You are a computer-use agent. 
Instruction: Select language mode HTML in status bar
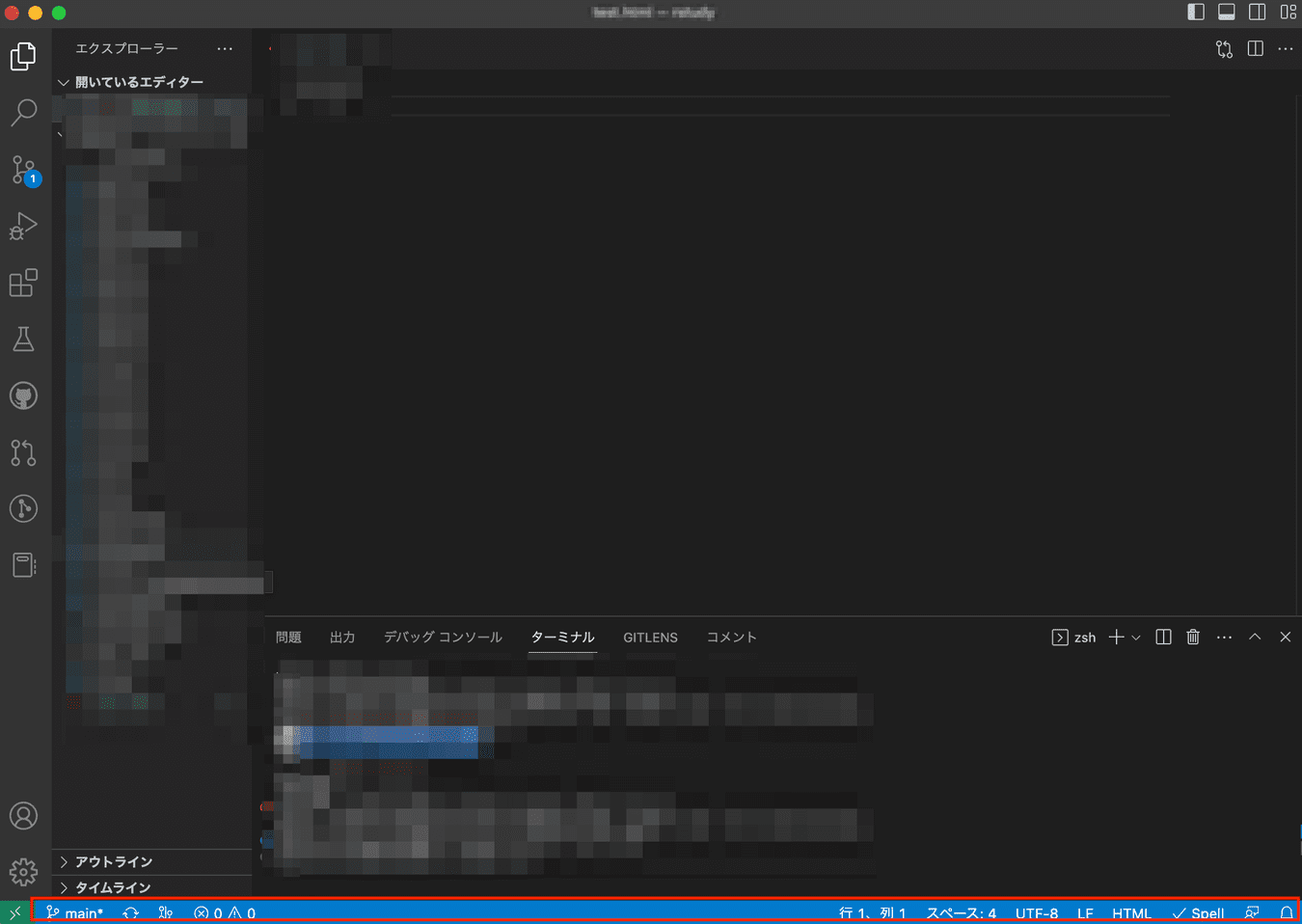(1131, 912)
